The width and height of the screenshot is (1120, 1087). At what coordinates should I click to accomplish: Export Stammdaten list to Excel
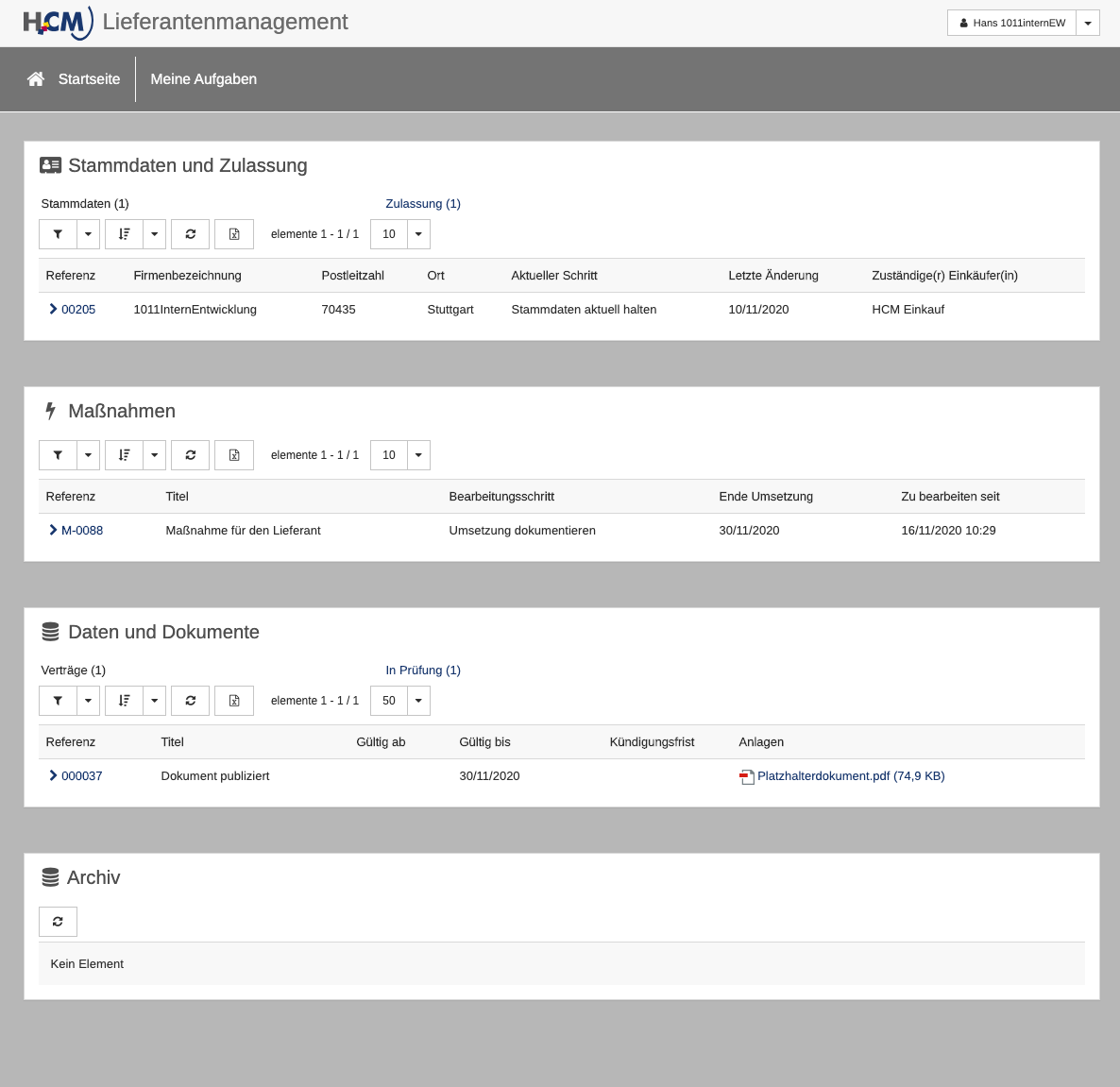coord(234,234)
